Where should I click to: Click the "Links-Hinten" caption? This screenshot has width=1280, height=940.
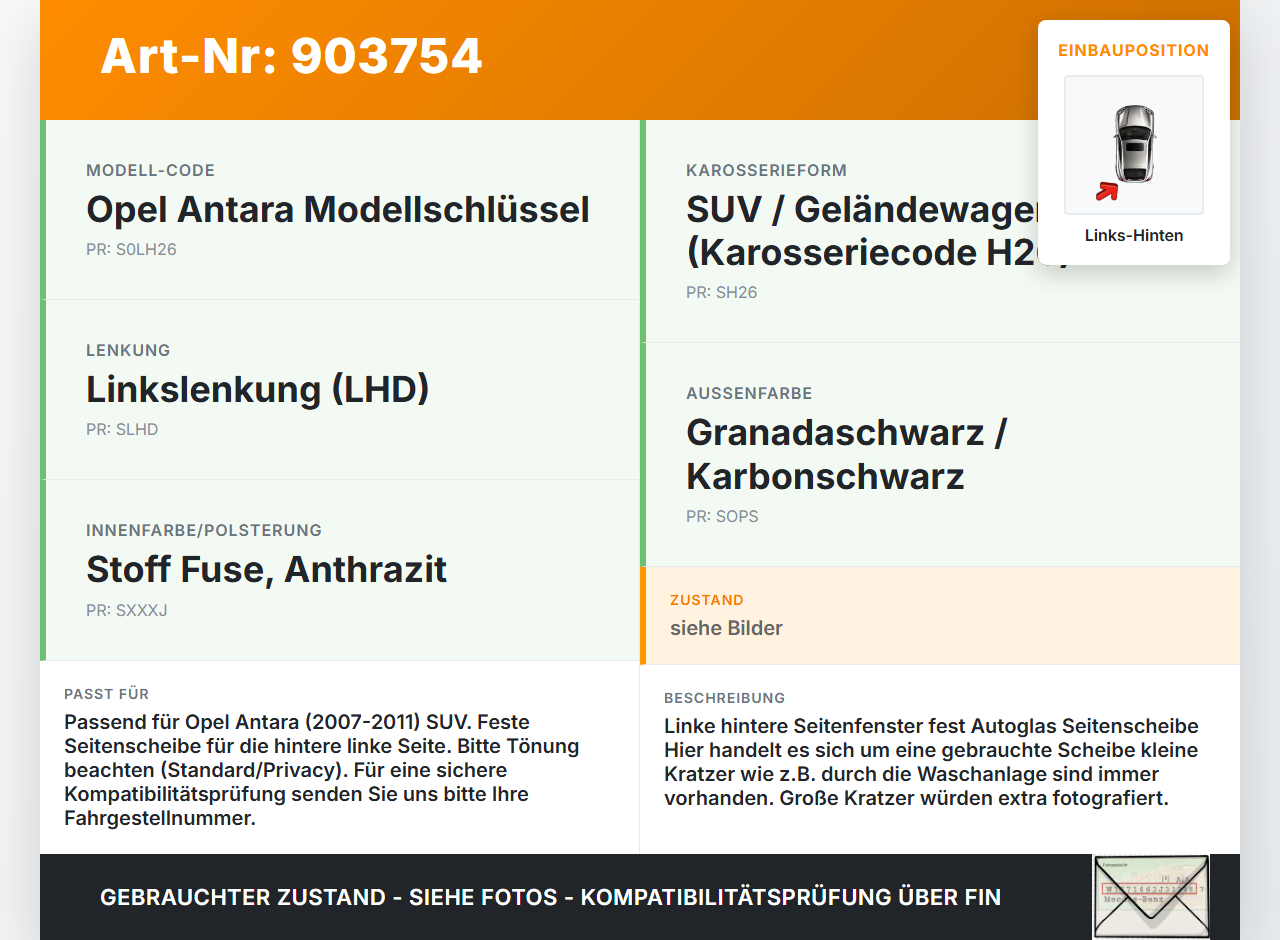point(1134,235)
